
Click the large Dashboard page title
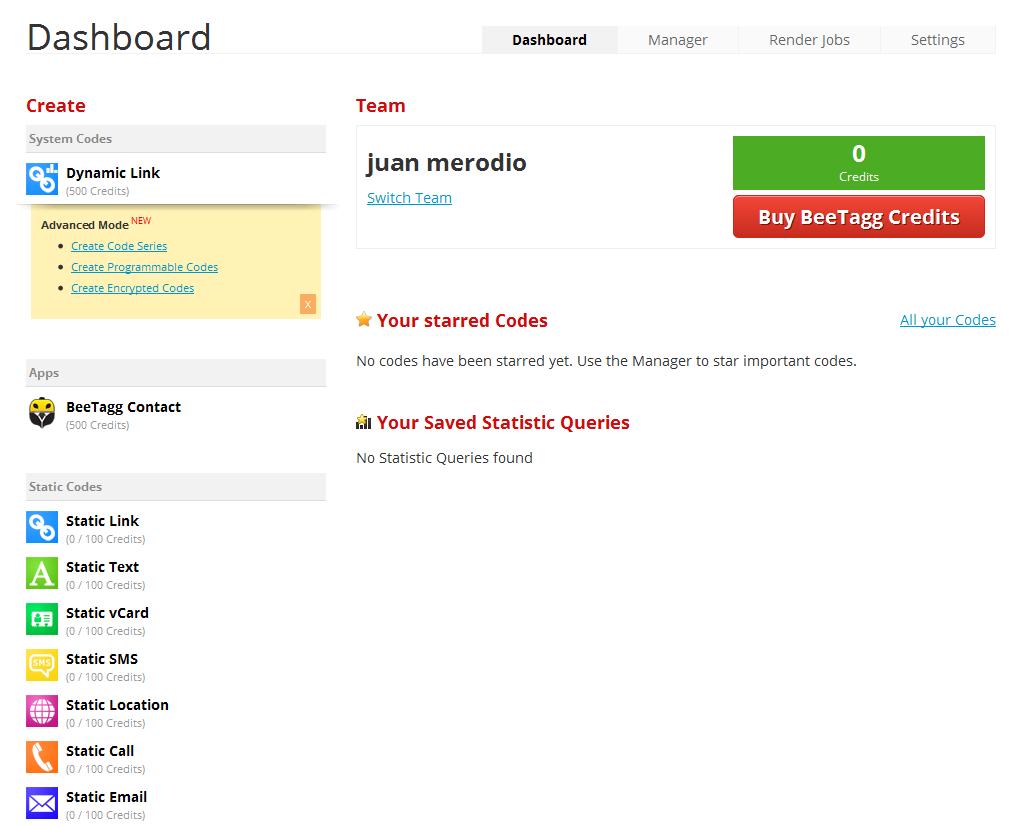(119, 37)
